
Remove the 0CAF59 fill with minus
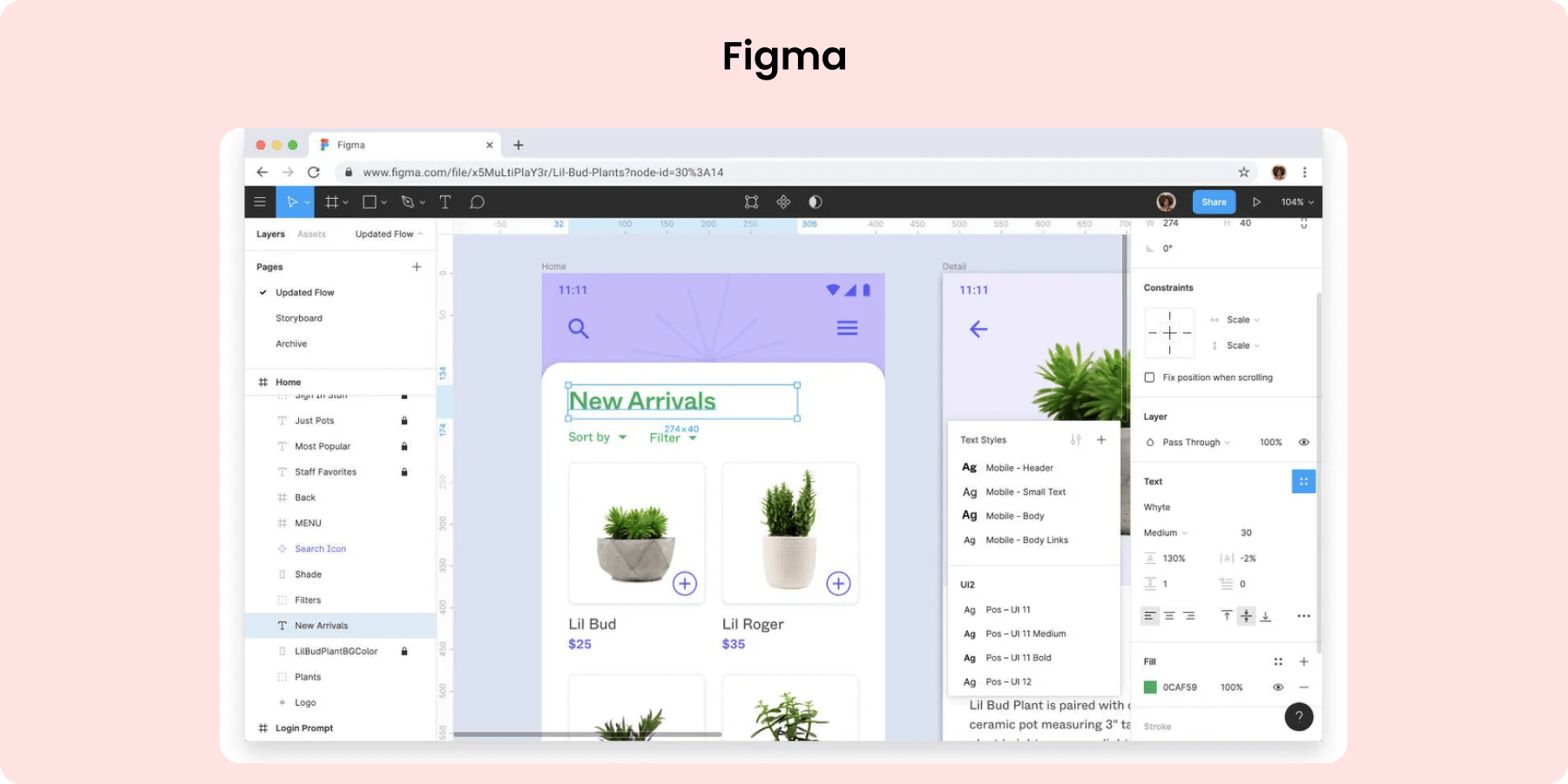1303,687
